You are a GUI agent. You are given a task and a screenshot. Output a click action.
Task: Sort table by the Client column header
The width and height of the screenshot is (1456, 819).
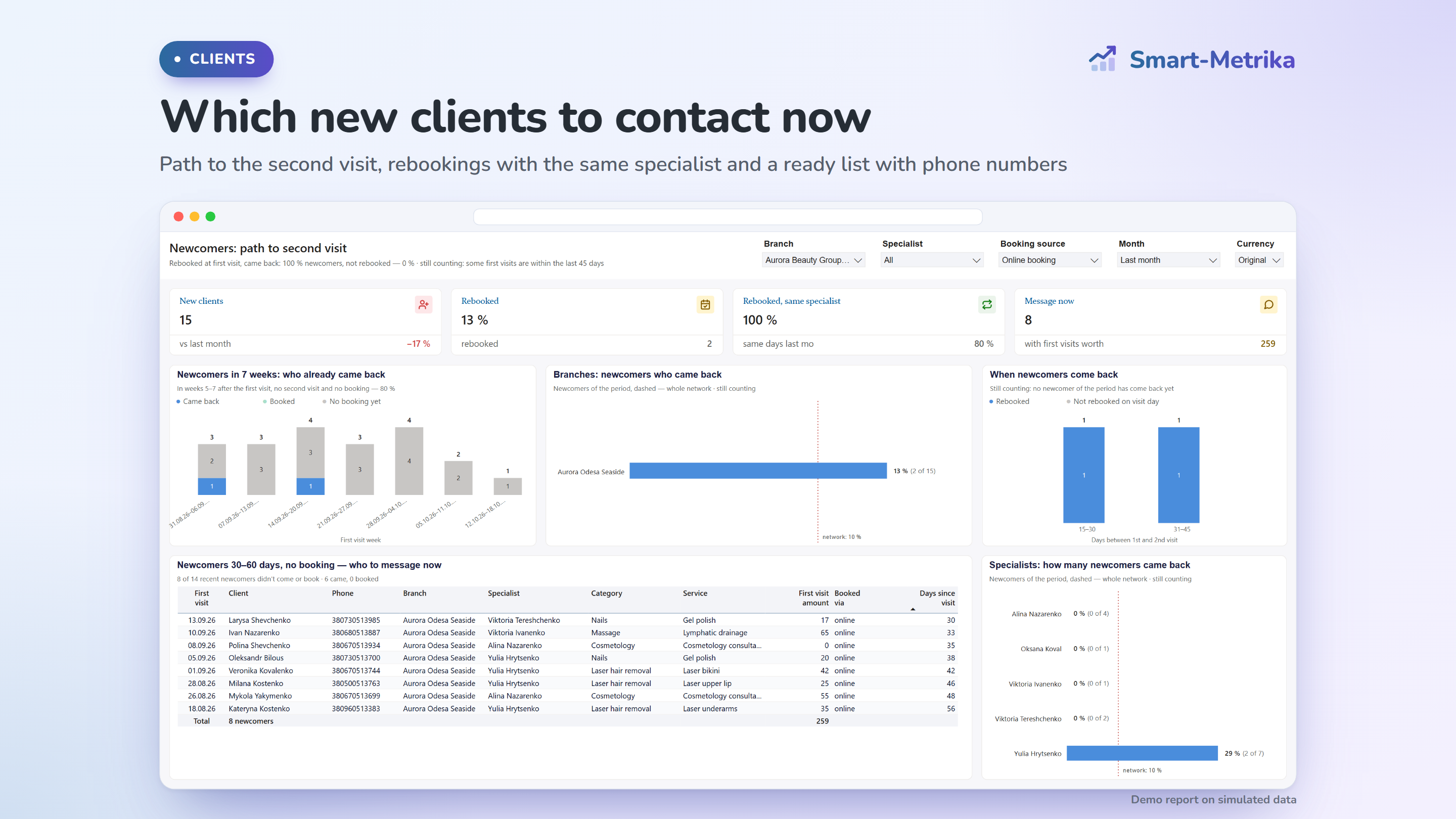pos(238,593)
